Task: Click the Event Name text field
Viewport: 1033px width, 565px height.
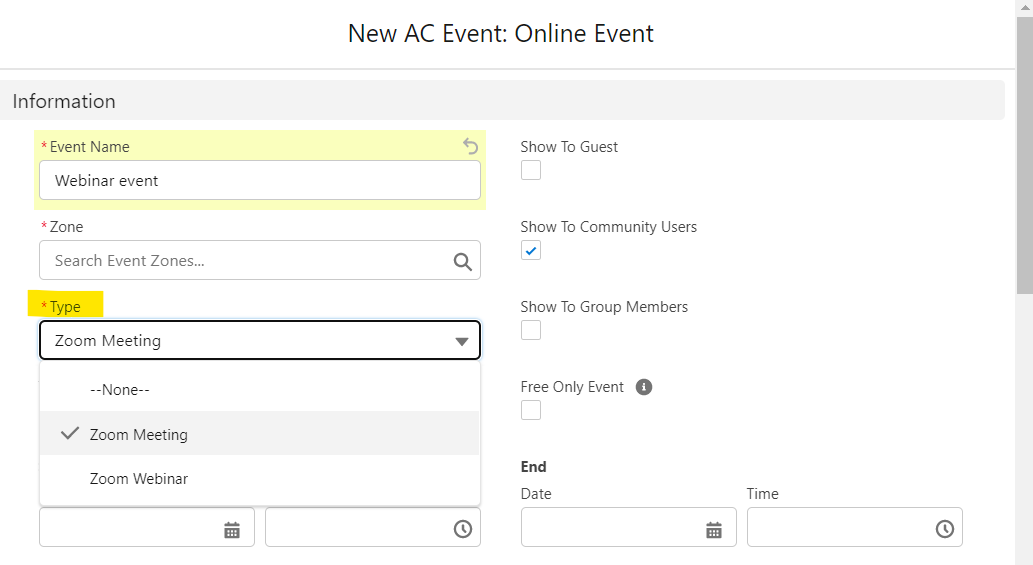Action: (x=260, y=181)
